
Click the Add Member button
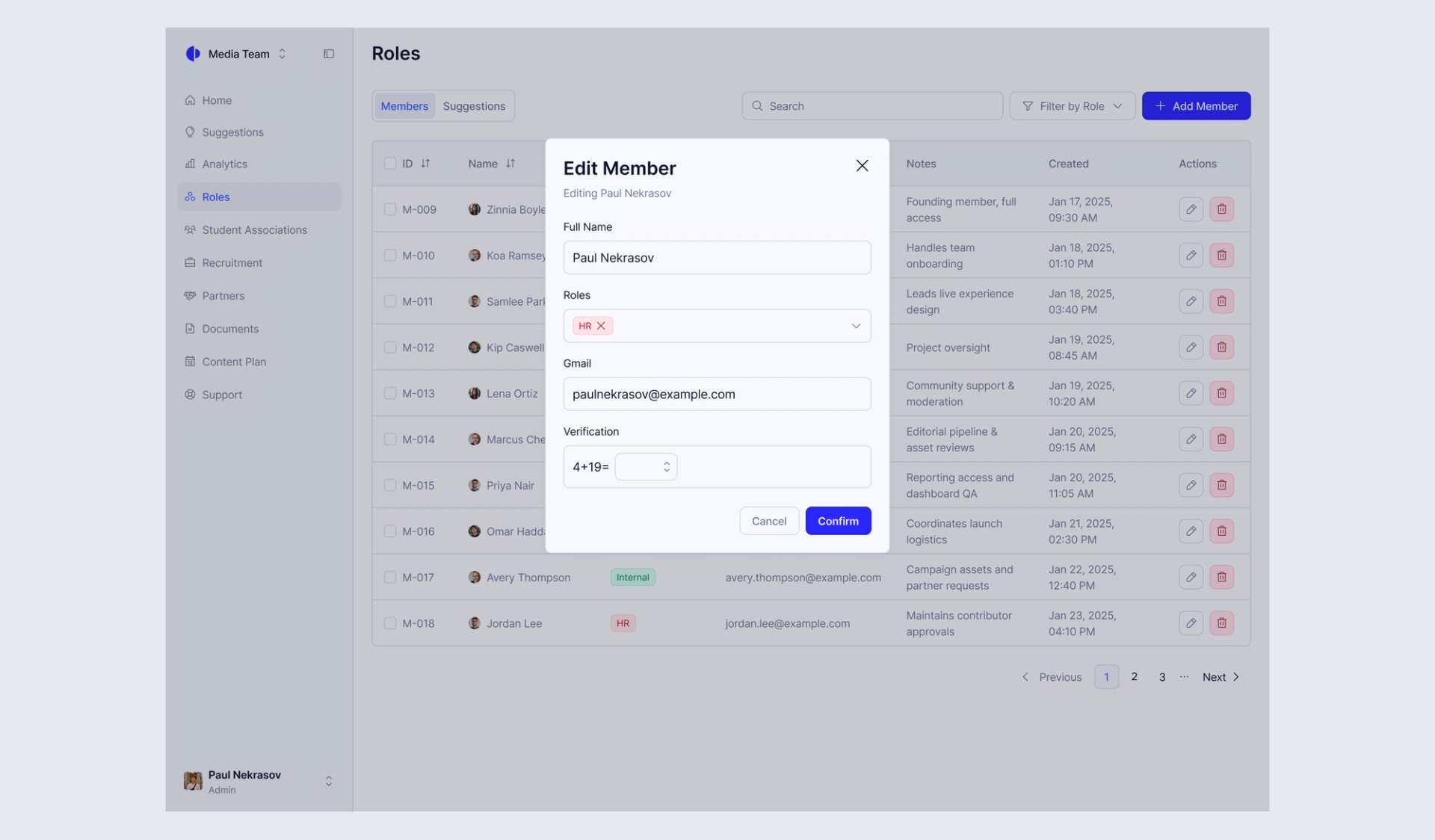click(1196, 106)
